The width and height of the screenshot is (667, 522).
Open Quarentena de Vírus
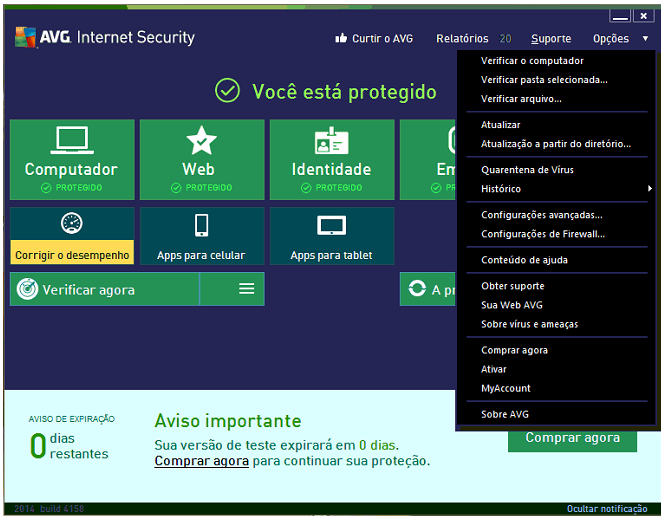[x=527, y=170]
